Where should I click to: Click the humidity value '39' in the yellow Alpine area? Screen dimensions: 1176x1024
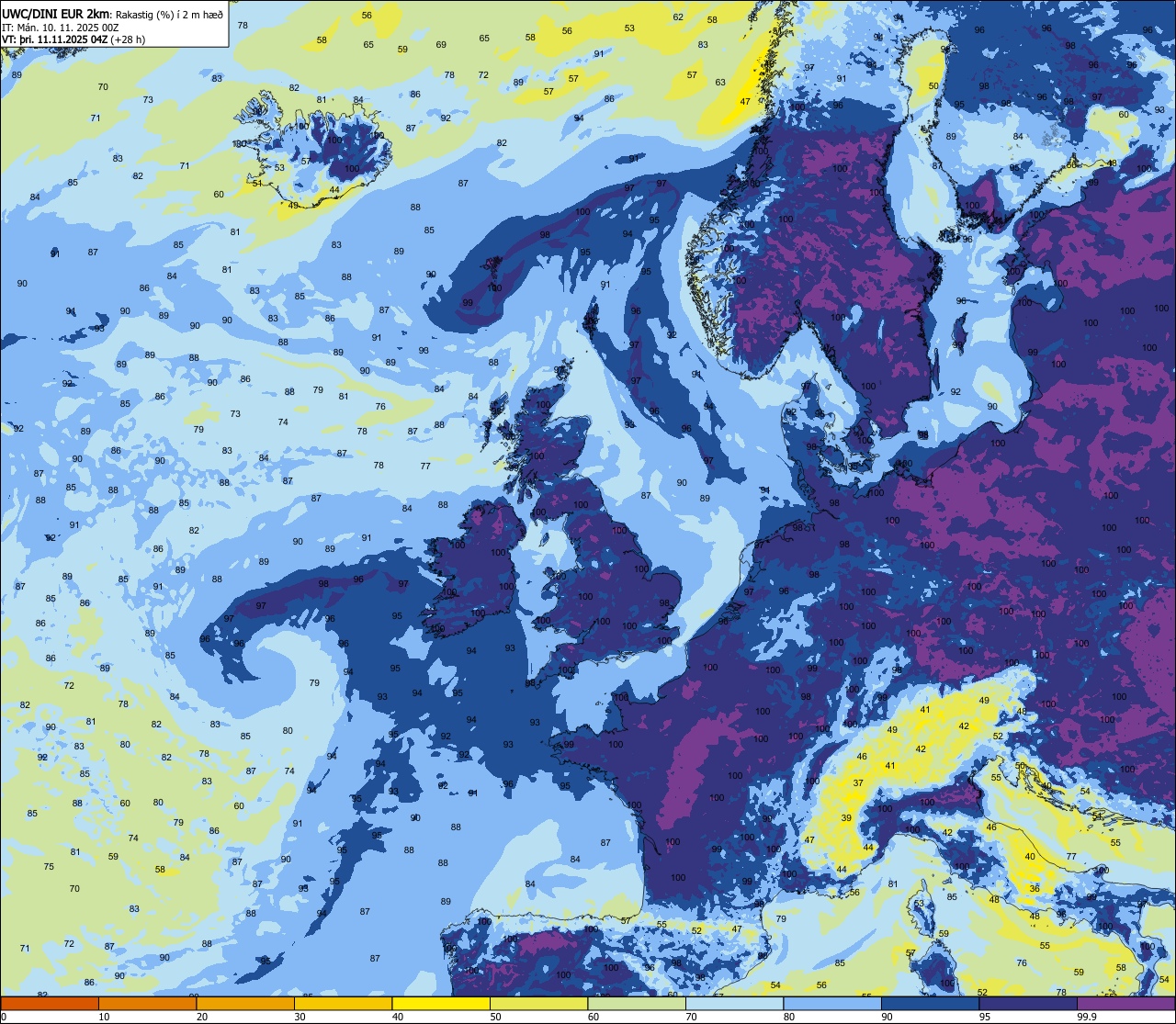pos(846,818)
